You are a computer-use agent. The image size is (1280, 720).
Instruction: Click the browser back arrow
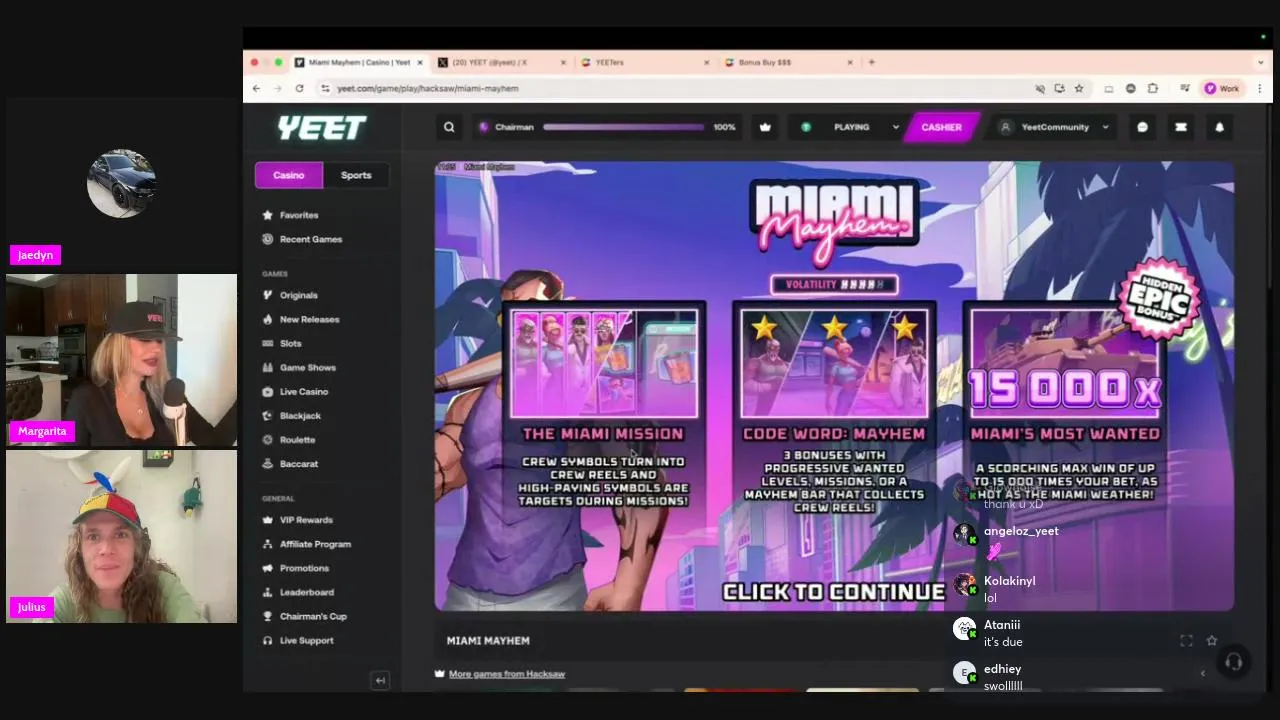point(256,88)
